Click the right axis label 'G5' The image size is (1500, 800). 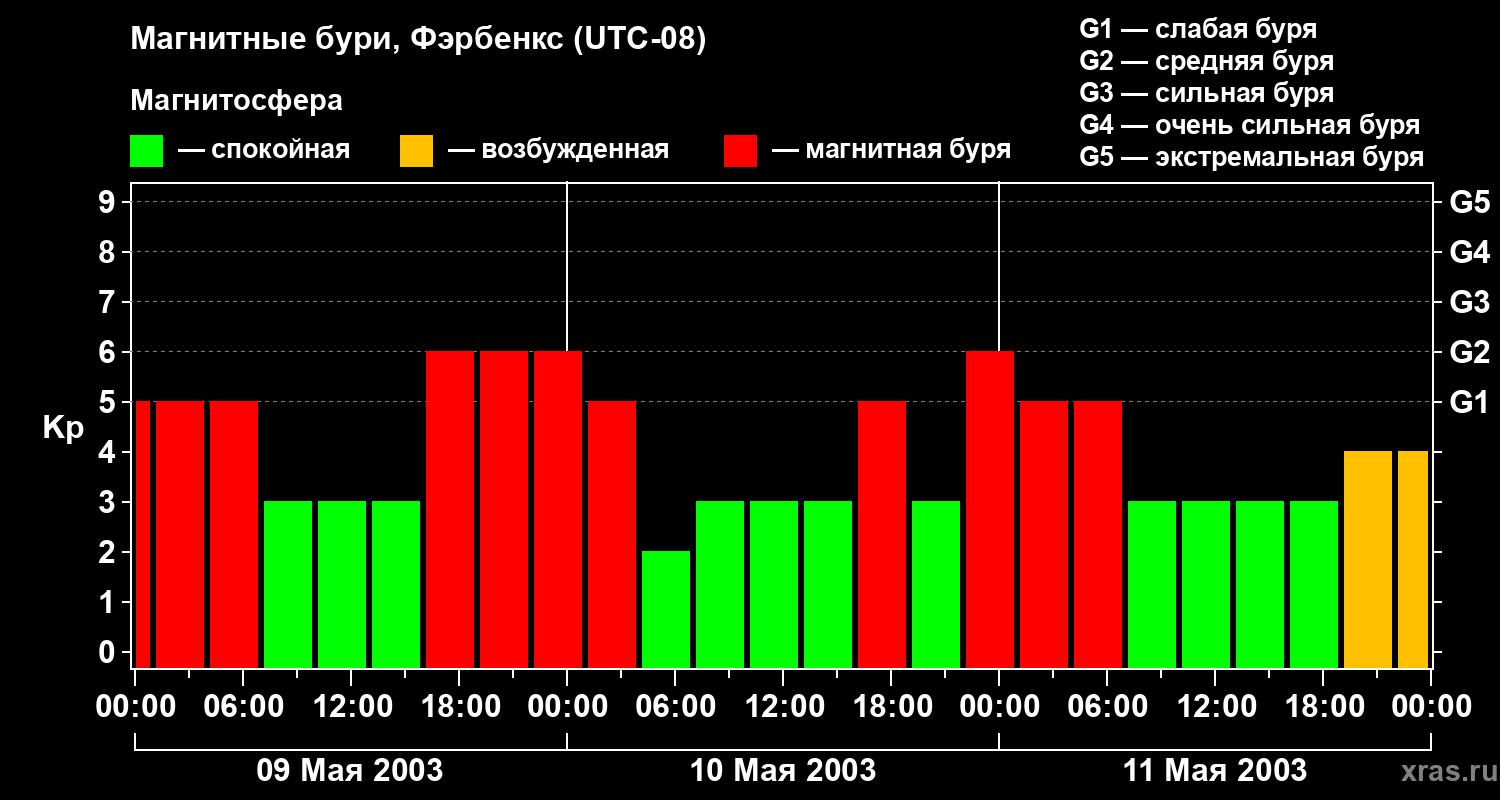(x=1469, y=202)
